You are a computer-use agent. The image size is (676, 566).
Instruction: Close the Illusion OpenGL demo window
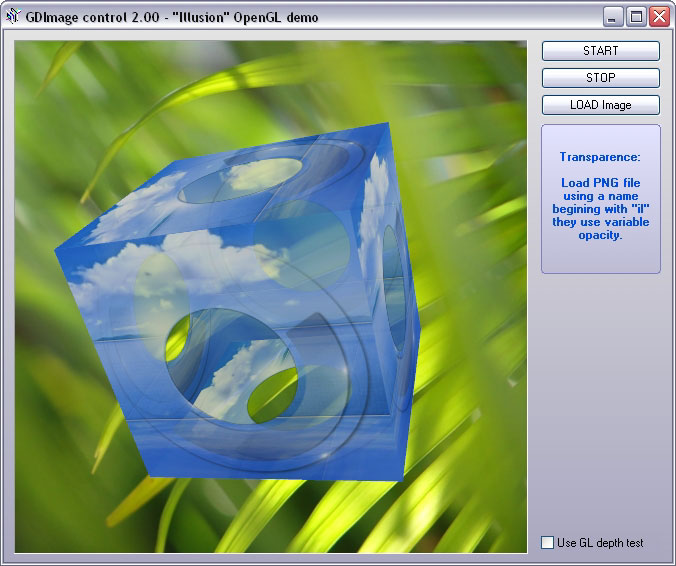659,17
